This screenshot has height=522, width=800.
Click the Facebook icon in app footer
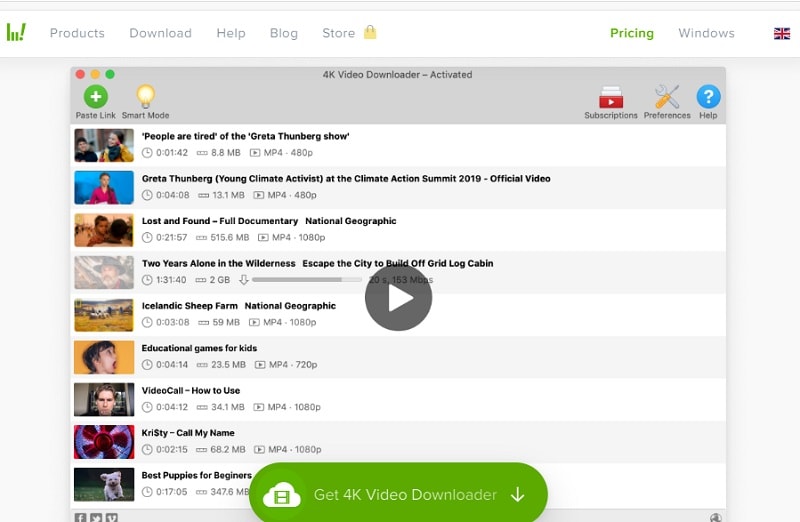tap(81, 517)
